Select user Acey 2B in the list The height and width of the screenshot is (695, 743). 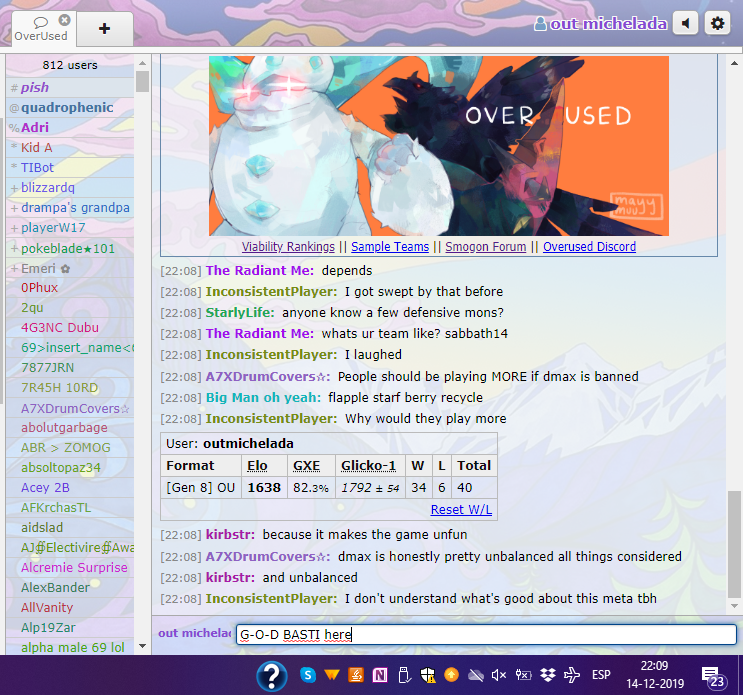click(70, 487)
